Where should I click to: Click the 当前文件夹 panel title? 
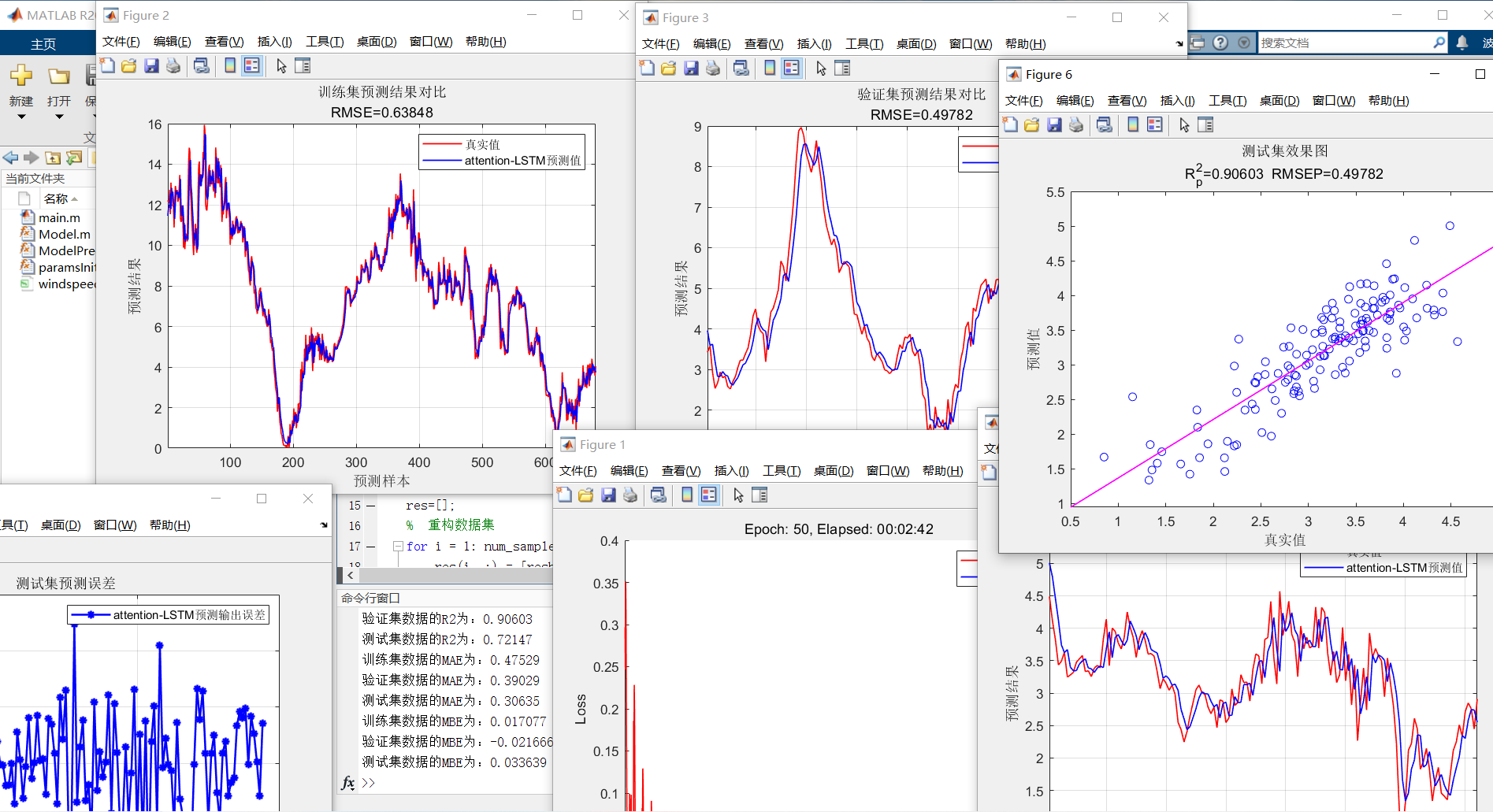tap(35, 179)
